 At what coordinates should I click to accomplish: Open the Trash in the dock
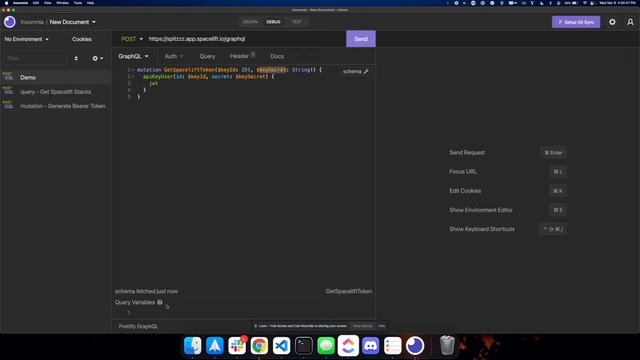coord(447,346)
